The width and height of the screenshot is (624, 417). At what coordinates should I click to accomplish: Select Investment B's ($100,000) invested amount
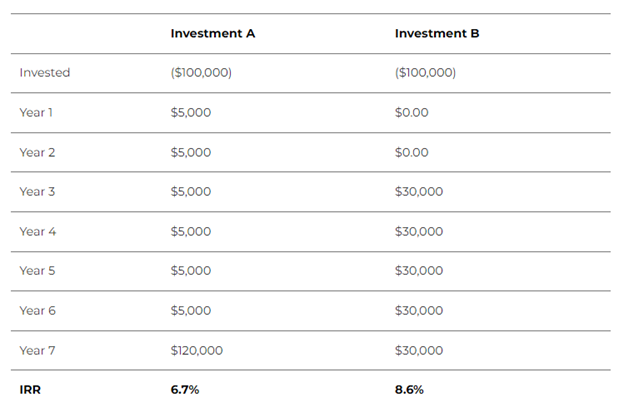pyautogui.click(x=425, y=73)
